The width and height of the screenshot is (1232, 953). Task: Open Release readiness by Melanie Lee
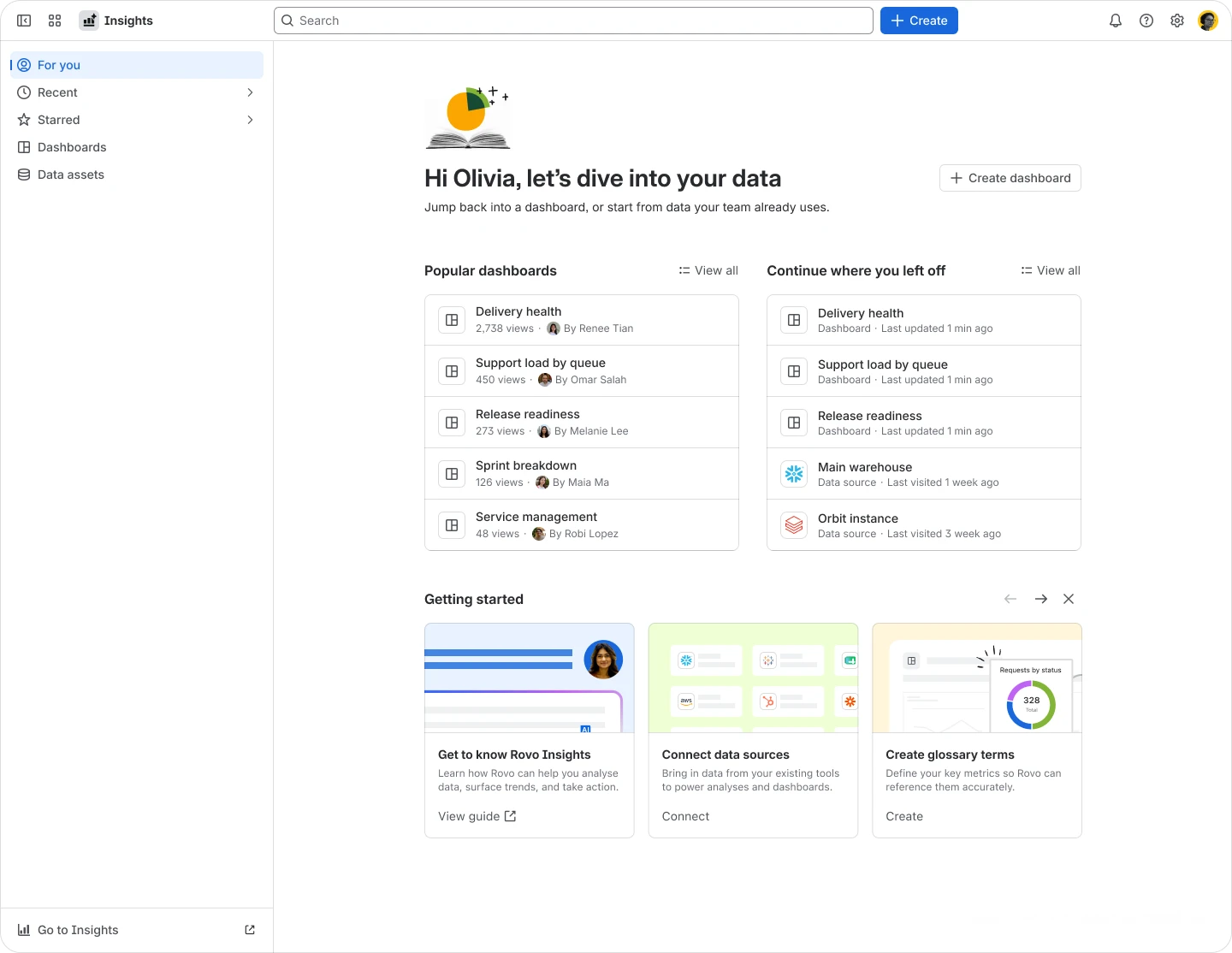pos(582,423)
